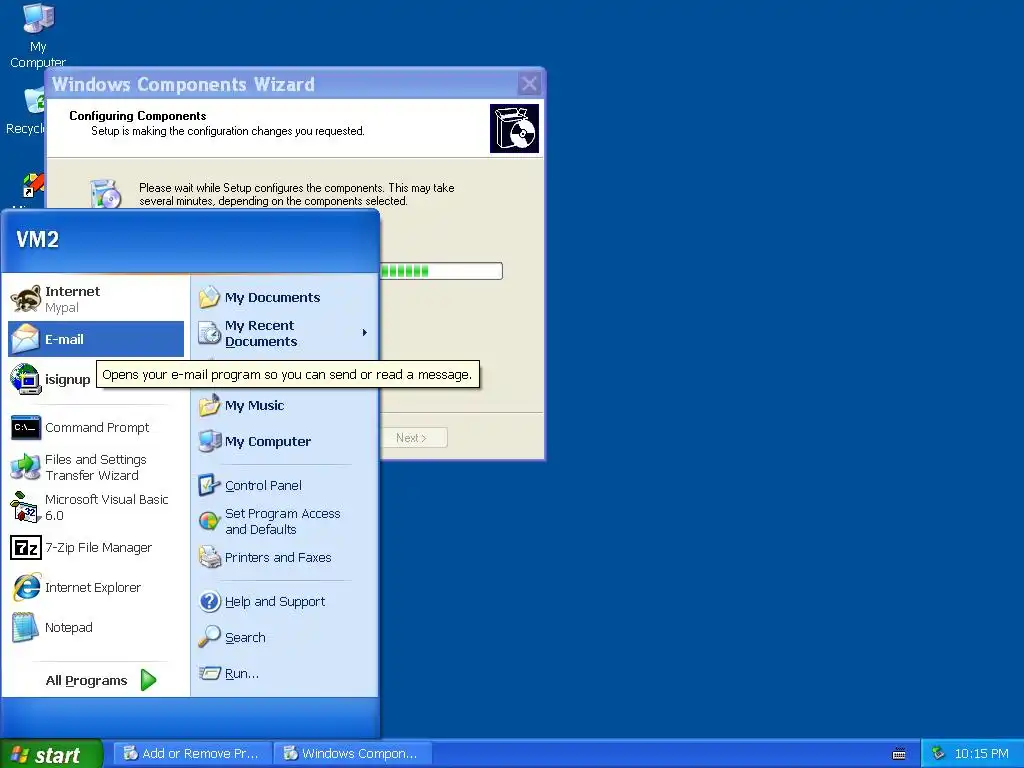Screen dimensions: 1024x768
Task: Click 'Notepad' label text
Action: [69, 628]
